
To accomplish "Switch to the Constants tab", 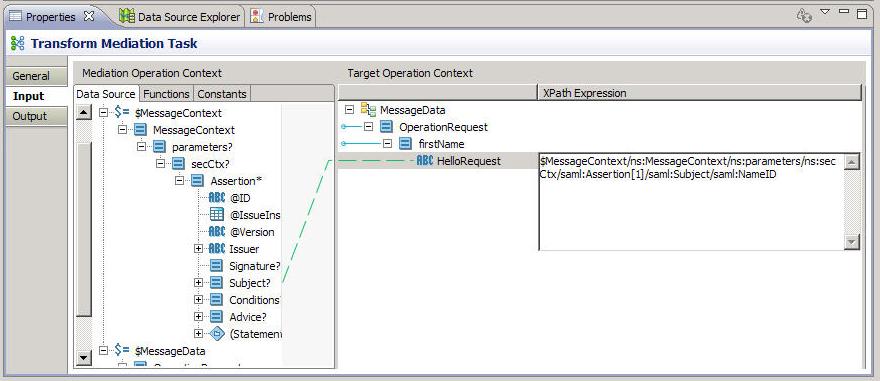I will point(222,94).
